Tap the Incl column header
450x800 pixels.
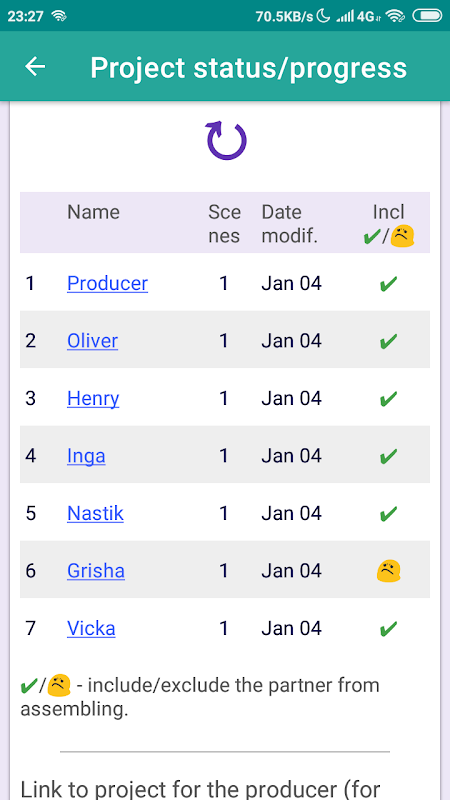pyautogui.click(x=389, y=224)
